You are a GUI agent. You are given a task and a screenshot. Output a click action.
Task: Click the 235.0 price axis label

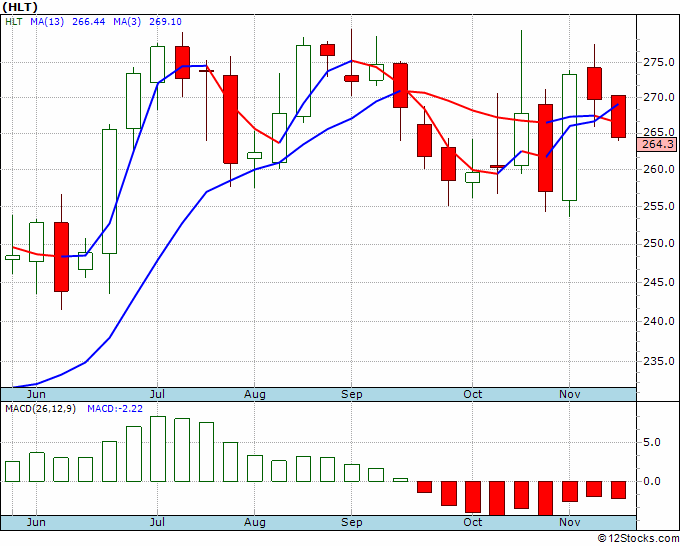click(659, 361)
